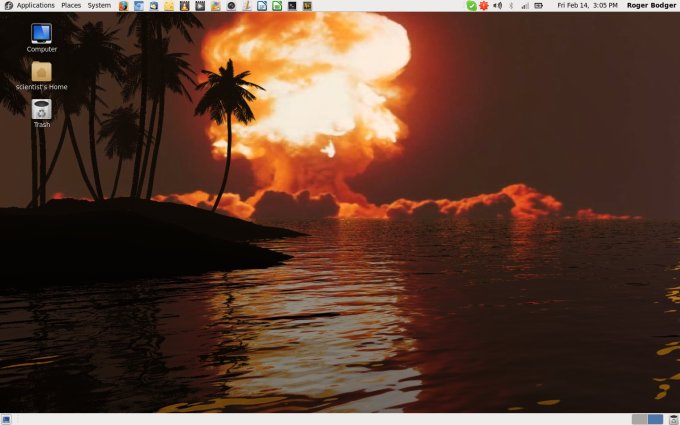Click the red alert notification icon
This screenshot has width=680, height=425.
pyautogui.click(x=484, y=6)
